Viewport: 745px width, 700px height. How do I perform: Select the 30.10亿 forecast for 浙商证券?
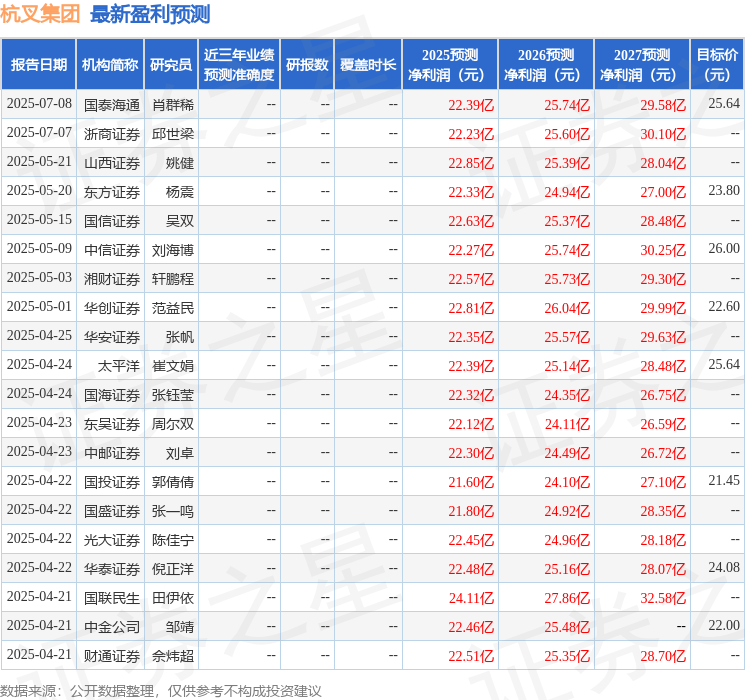coord(663,134)
